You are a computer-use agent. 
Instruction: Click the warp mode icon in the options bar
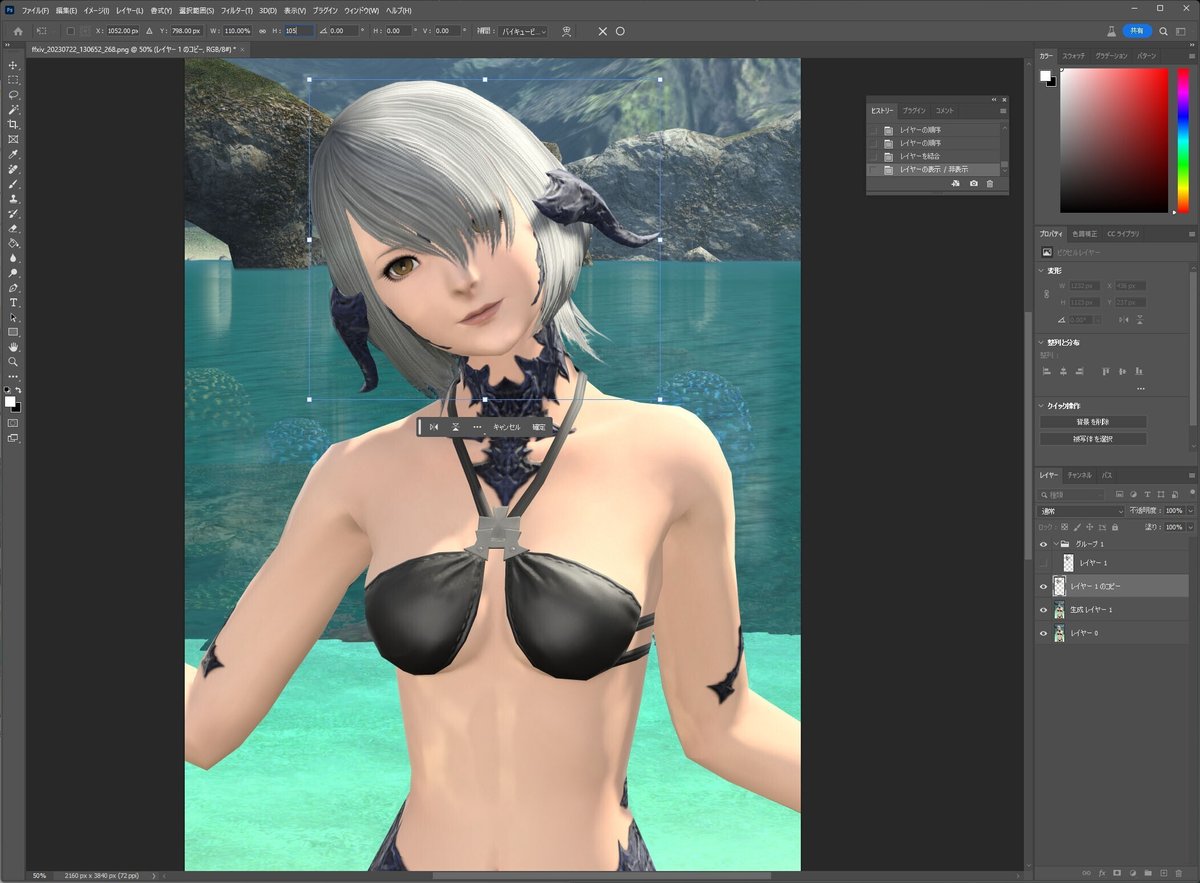[x=567, y=31]
